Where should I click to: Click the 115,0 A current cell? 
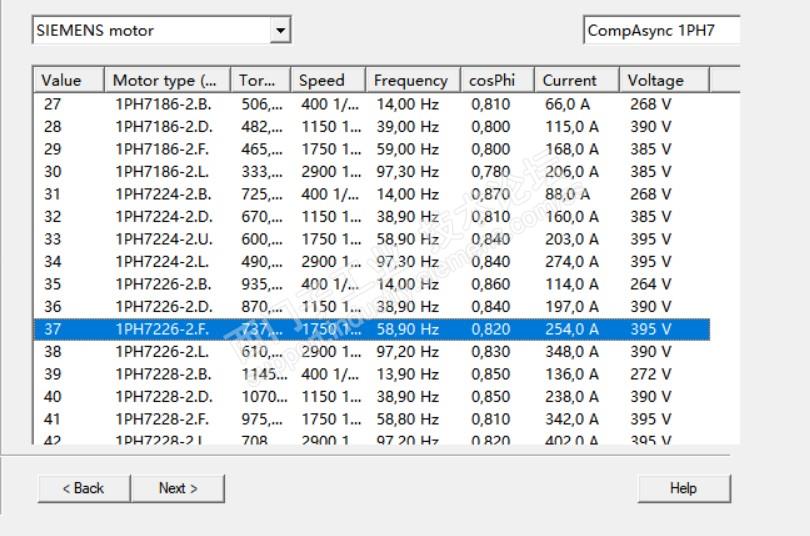click(572, 127)
